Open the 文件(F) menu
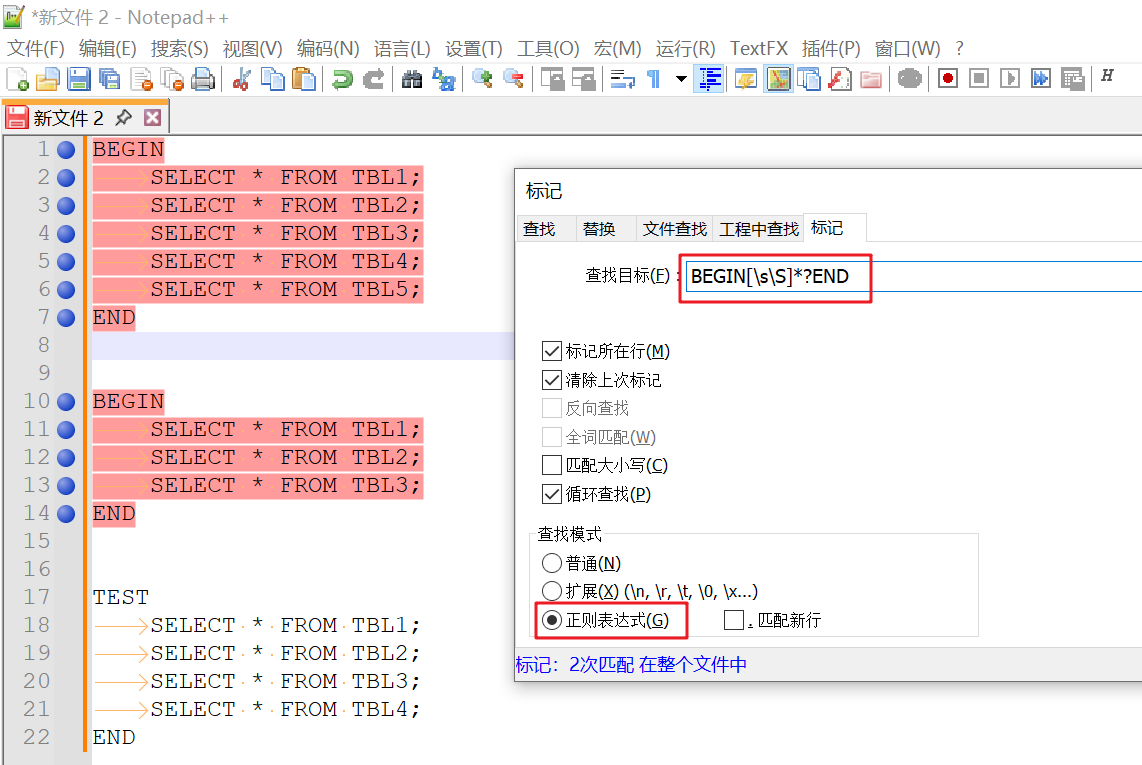1142x765 pixels. coord(36,48)
